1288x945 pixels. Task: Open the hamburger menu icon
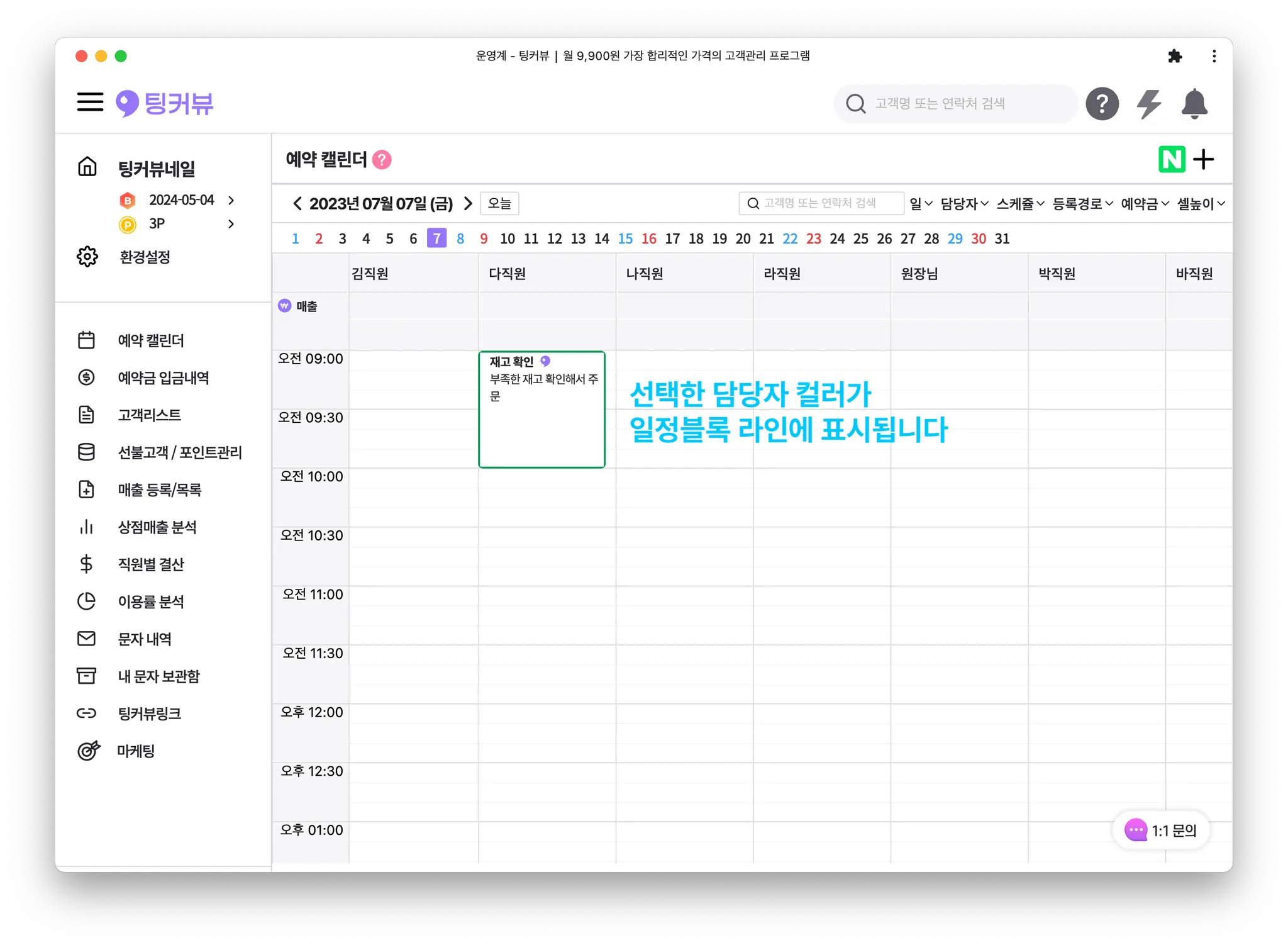(90, 102)
